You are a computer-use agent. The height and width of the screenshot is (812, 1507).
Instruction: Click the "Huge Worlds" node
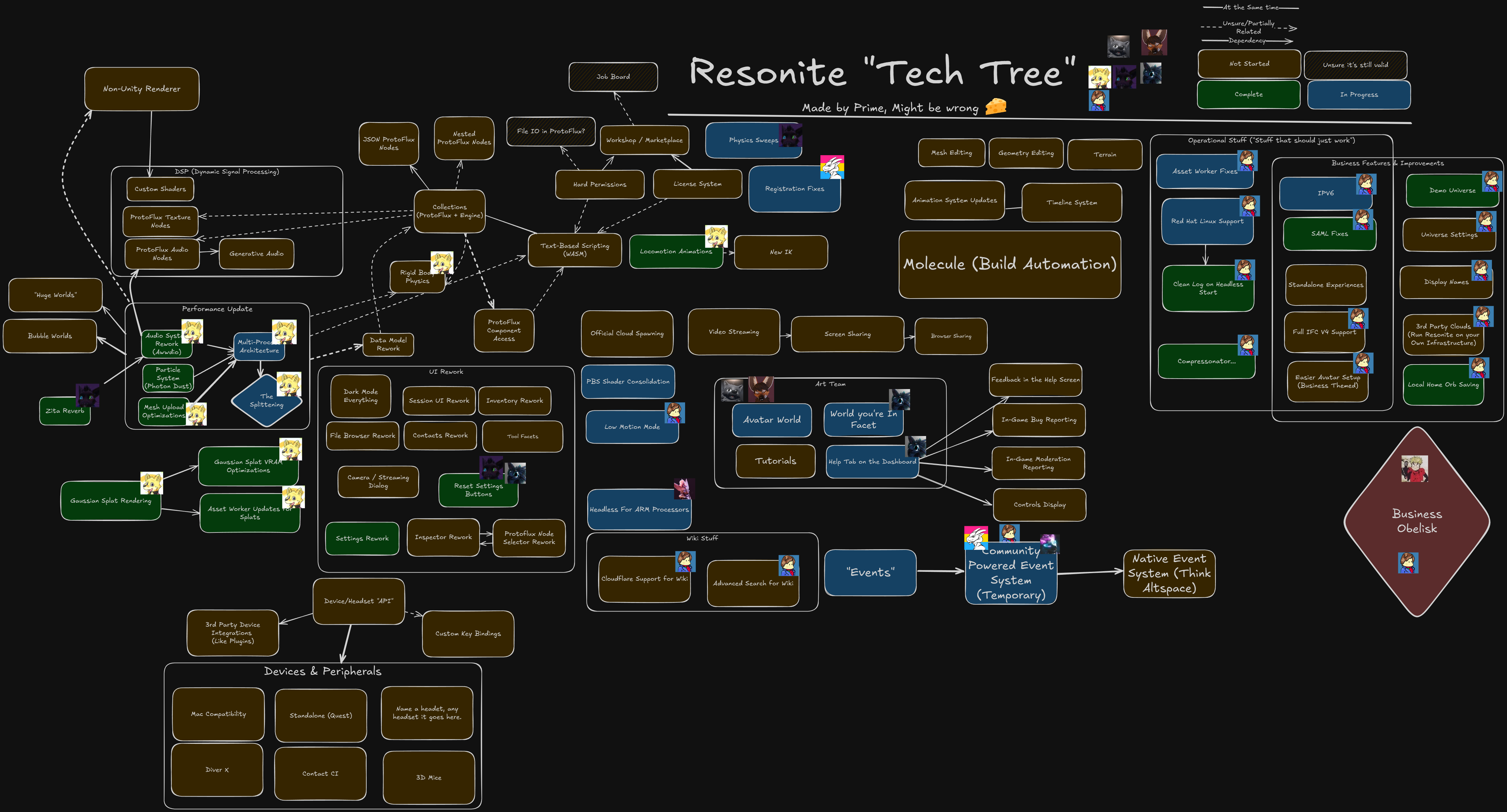[x=55, y=295]
